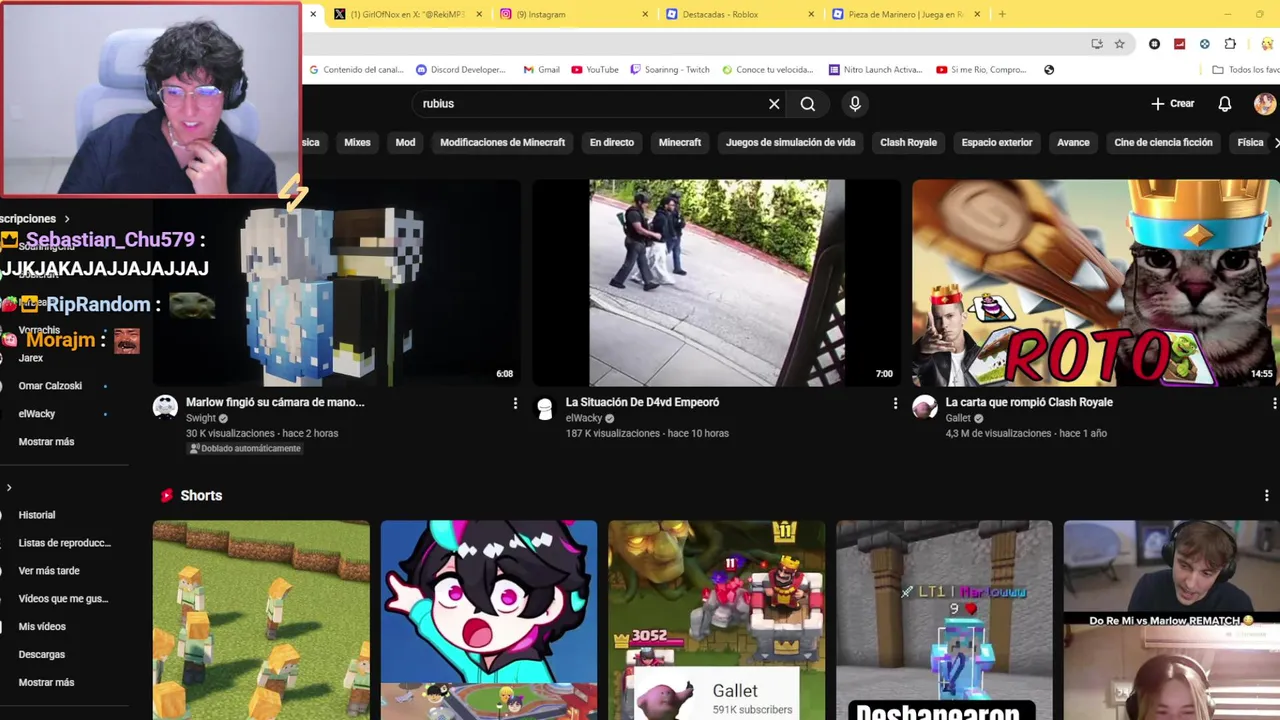Open title Marlow fingió su cámara de mano
Viewport: 1280px width, 720px height.
pos(275,402)
